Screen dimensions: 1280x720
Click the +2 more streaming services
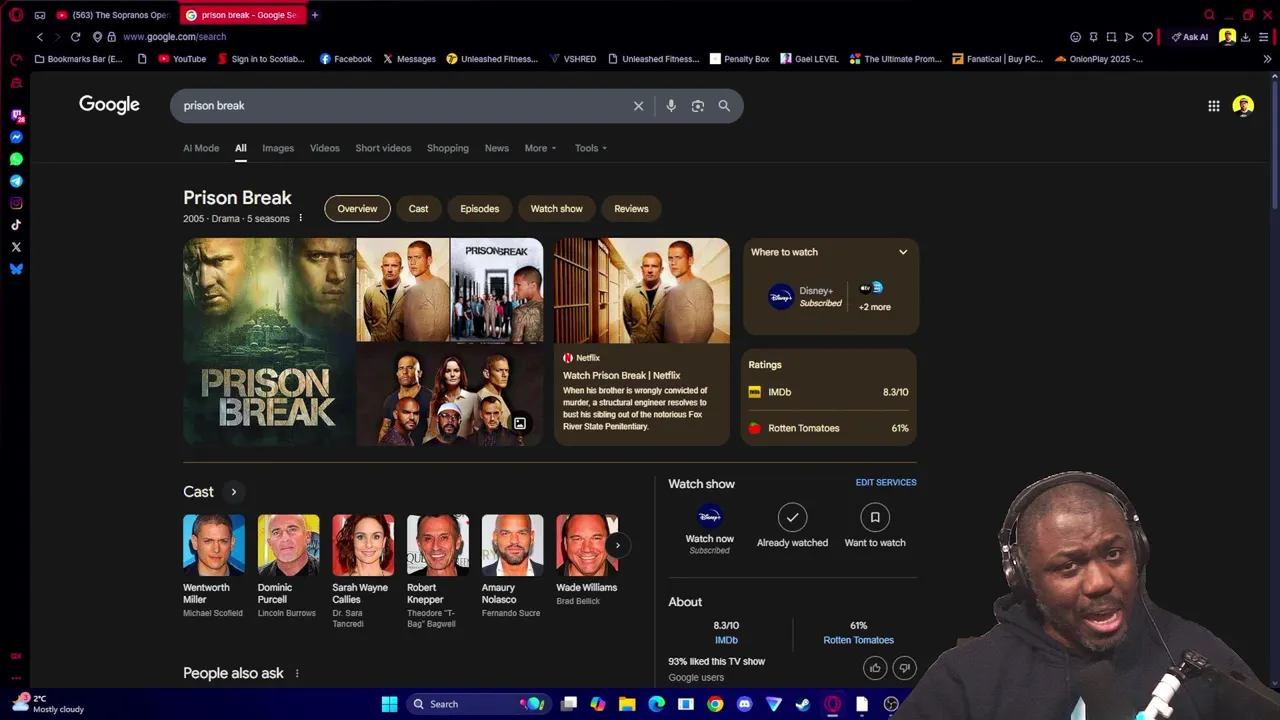pos(874,297)
